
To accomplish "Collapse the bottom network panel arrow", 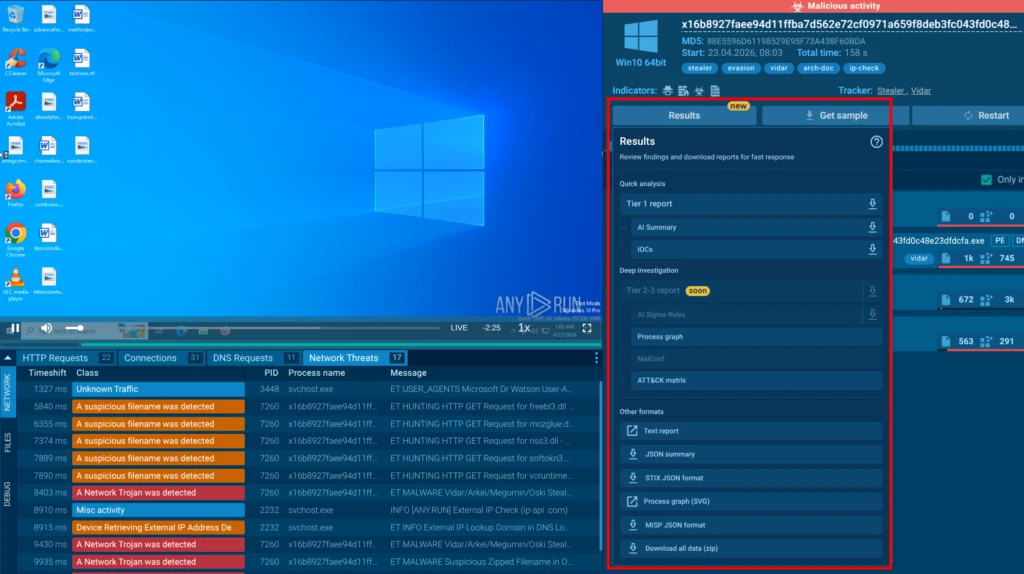I will tap(8, 358).
